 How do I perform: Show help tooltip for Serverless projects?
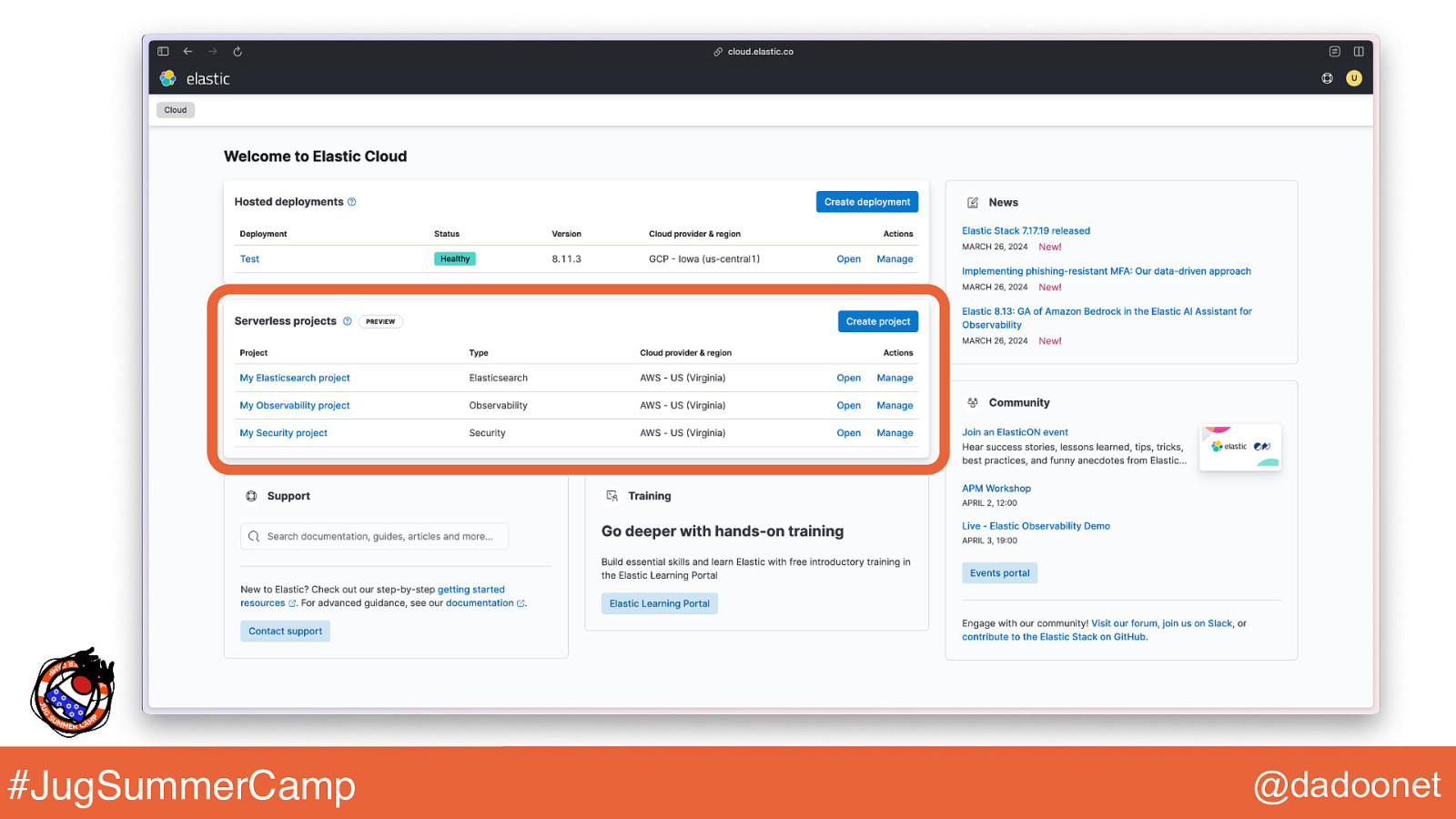point(347,321)
